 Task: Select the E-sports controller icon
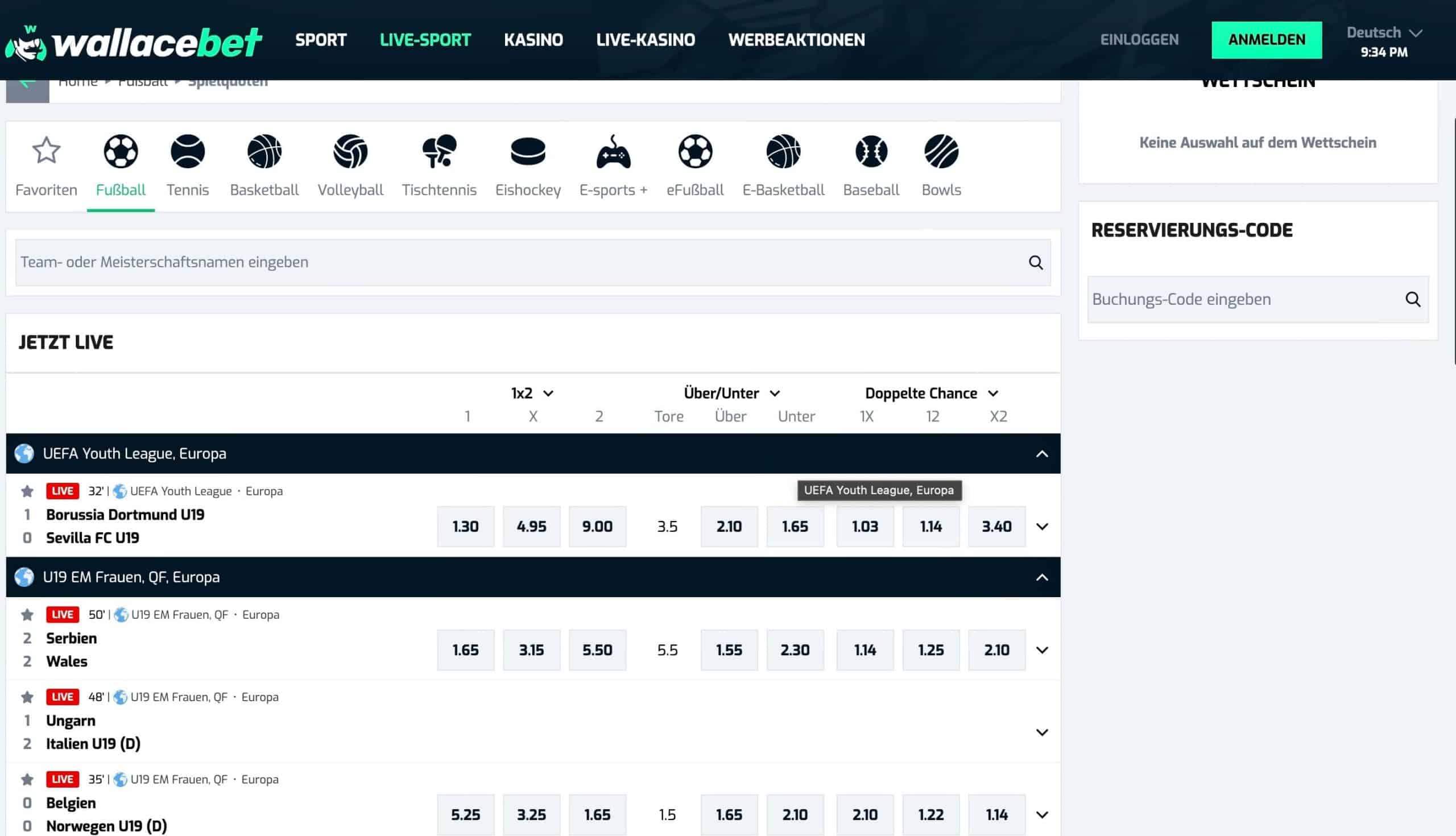click(613, 152)
